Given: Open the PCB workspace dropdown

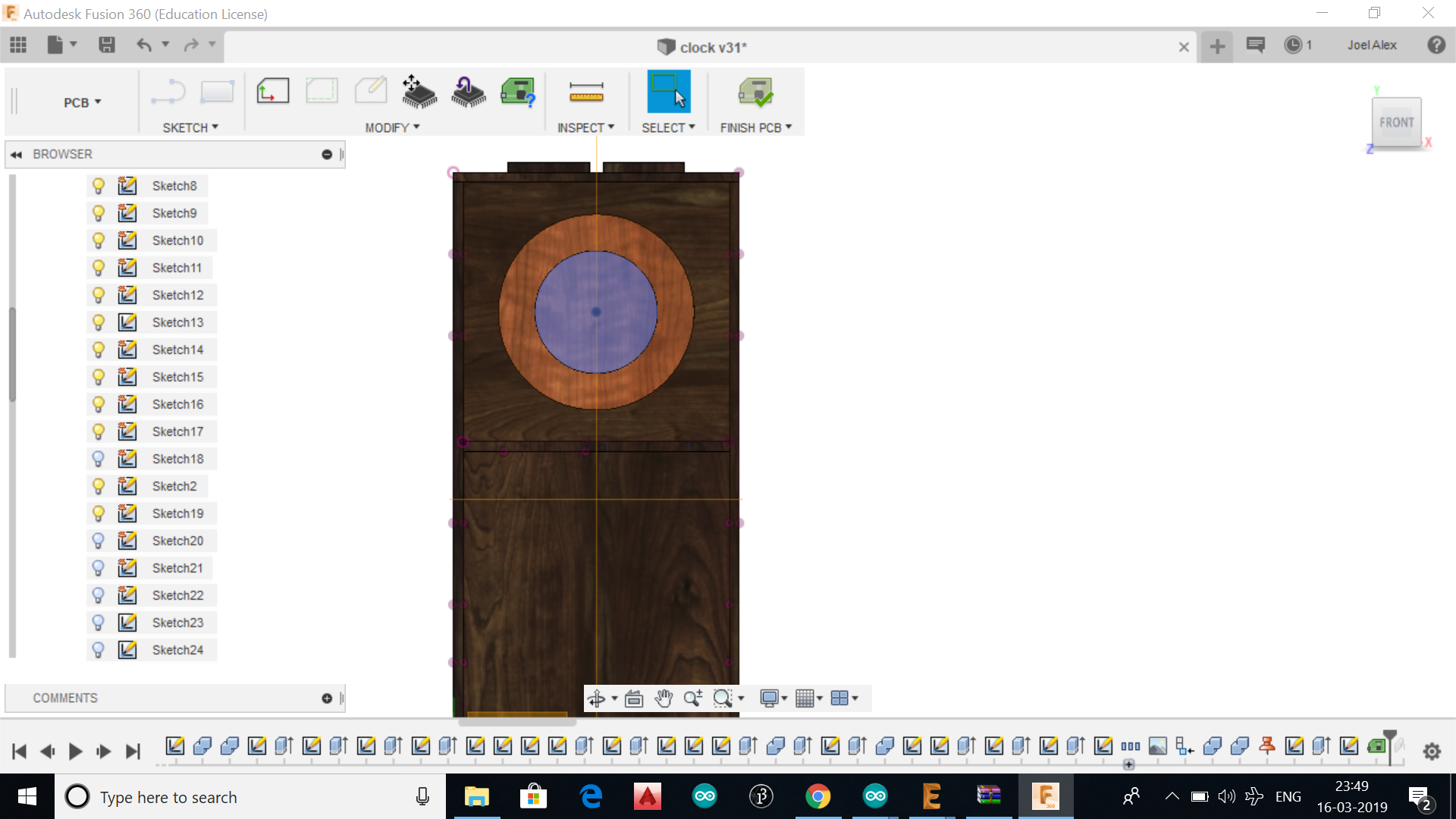Looking at the screenshot, I should (x=82, y=102).
